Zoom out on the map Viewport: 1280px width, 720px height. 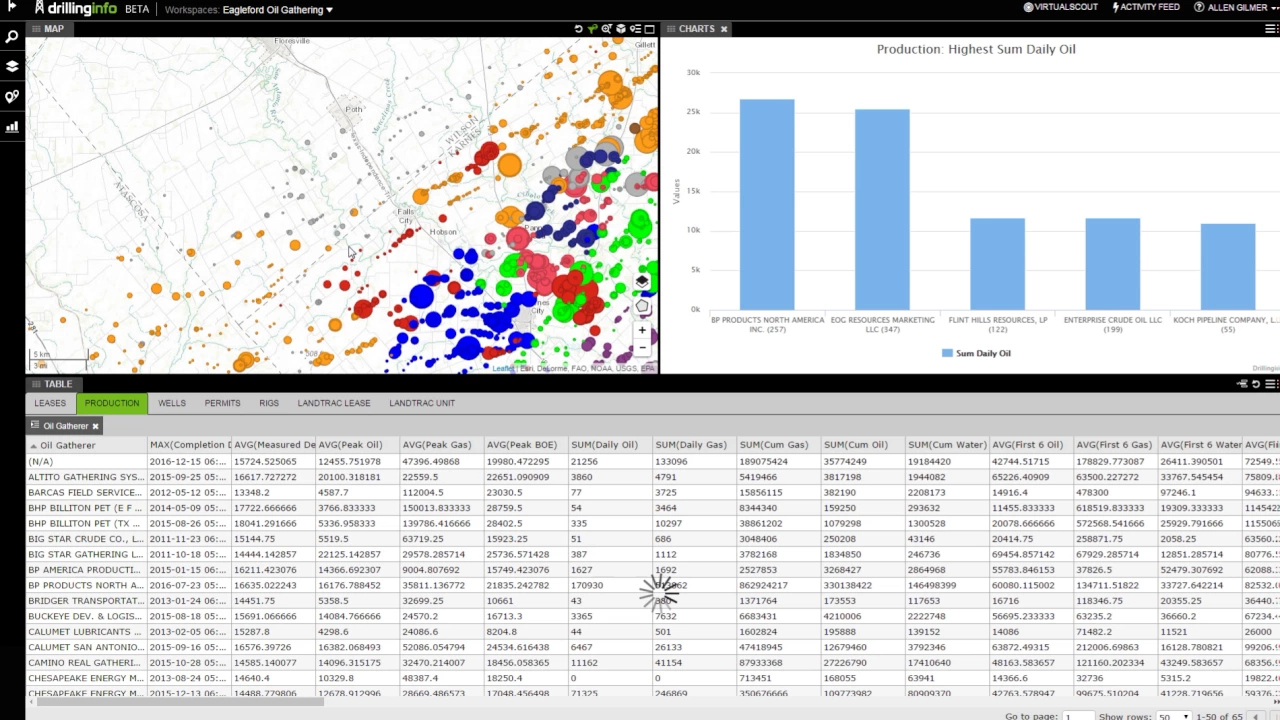[642, 348]
